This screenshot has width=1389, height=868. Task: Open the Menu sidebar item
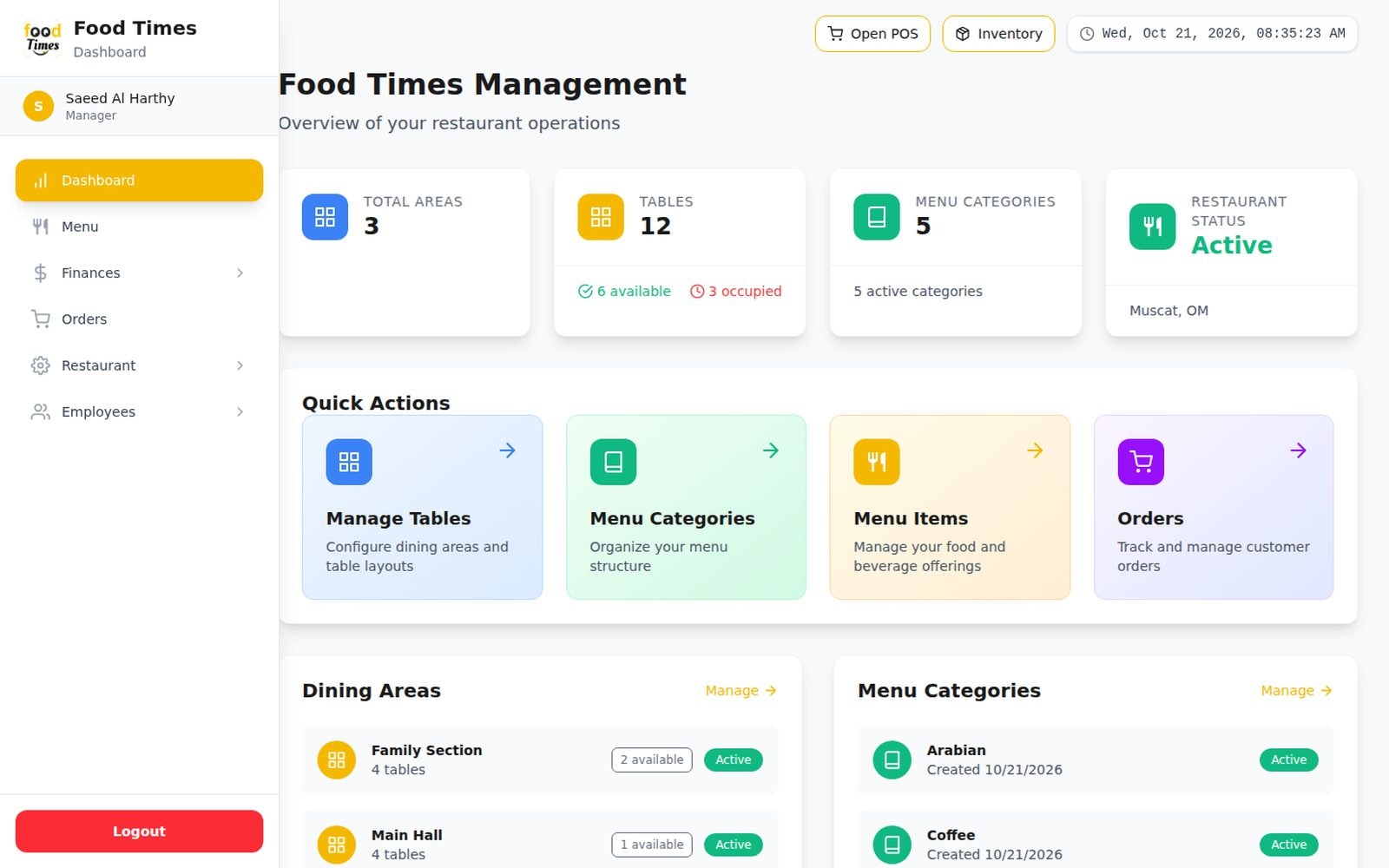point(139,227)
